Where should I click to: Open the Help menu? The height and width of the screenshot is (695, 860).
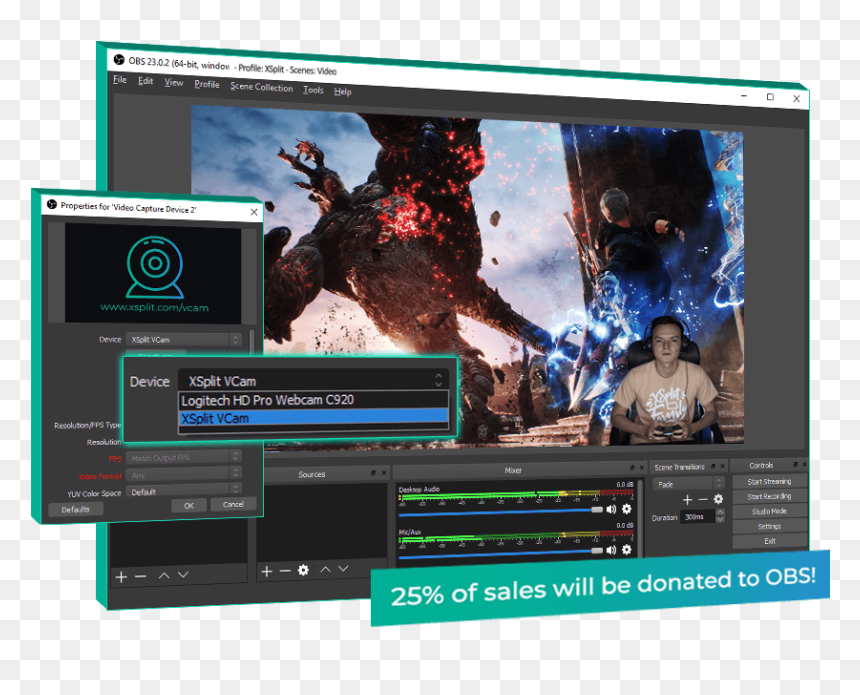pos(343,92)
